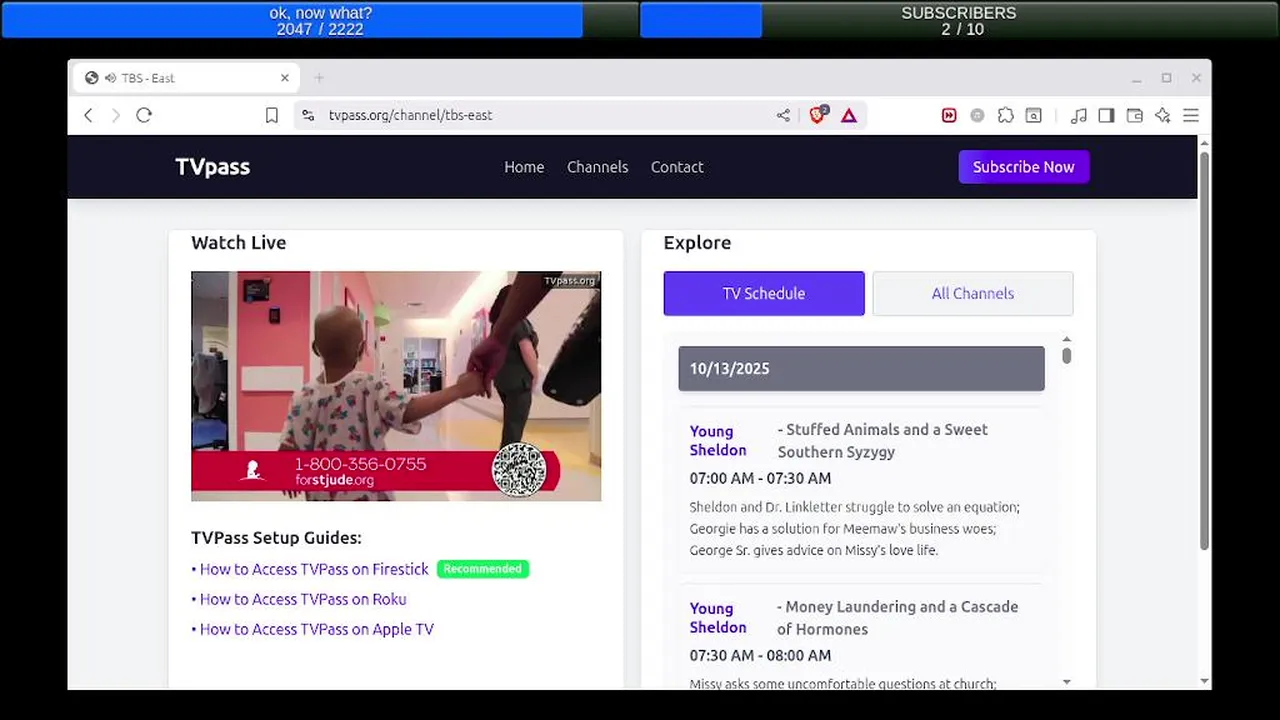Open How to Access TVPass on Roku
The height and width of the screenshot is (720, 1280).
pos(303,599)
